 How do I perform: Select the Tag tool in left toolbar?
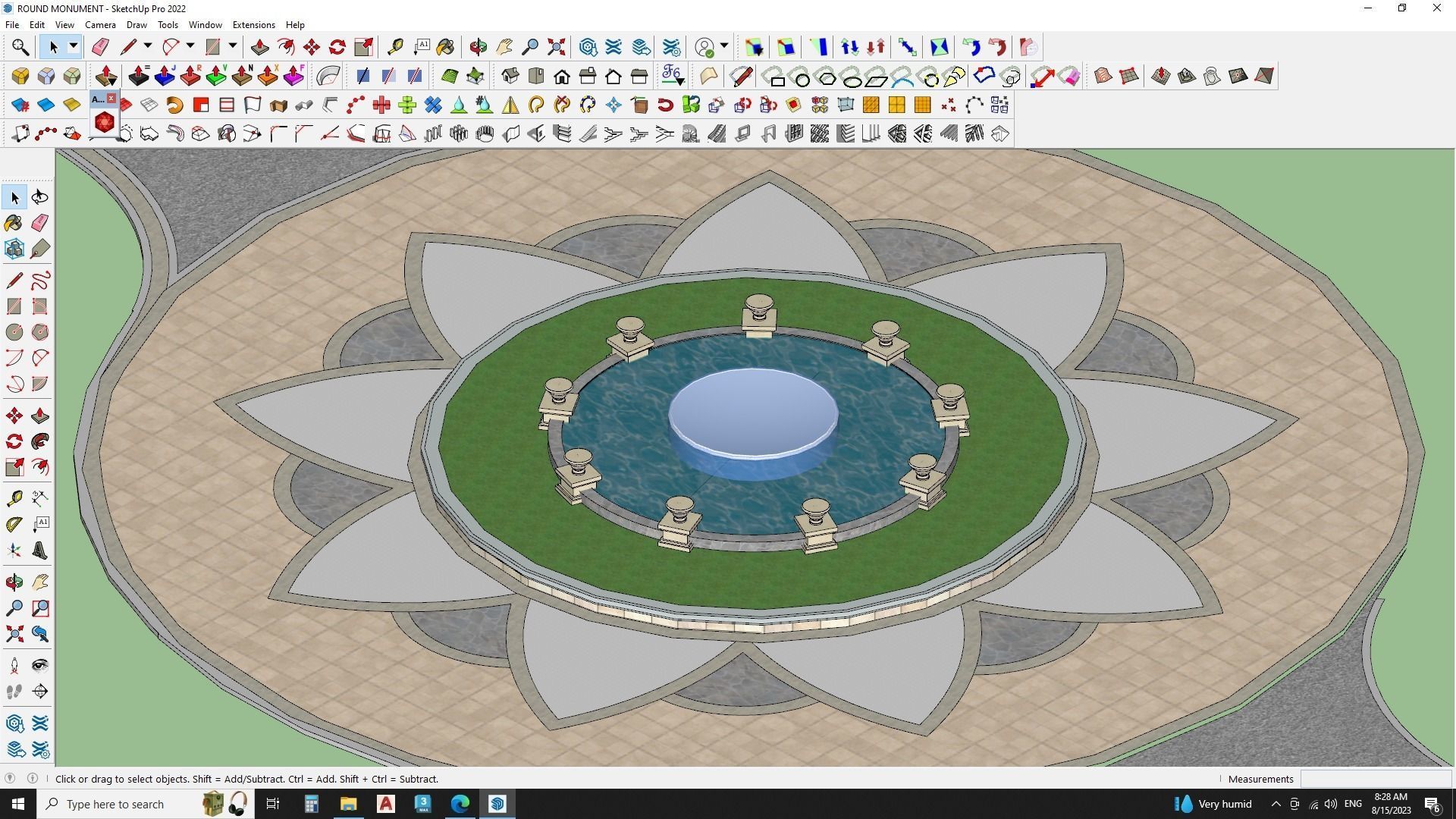tap(40, 249)
